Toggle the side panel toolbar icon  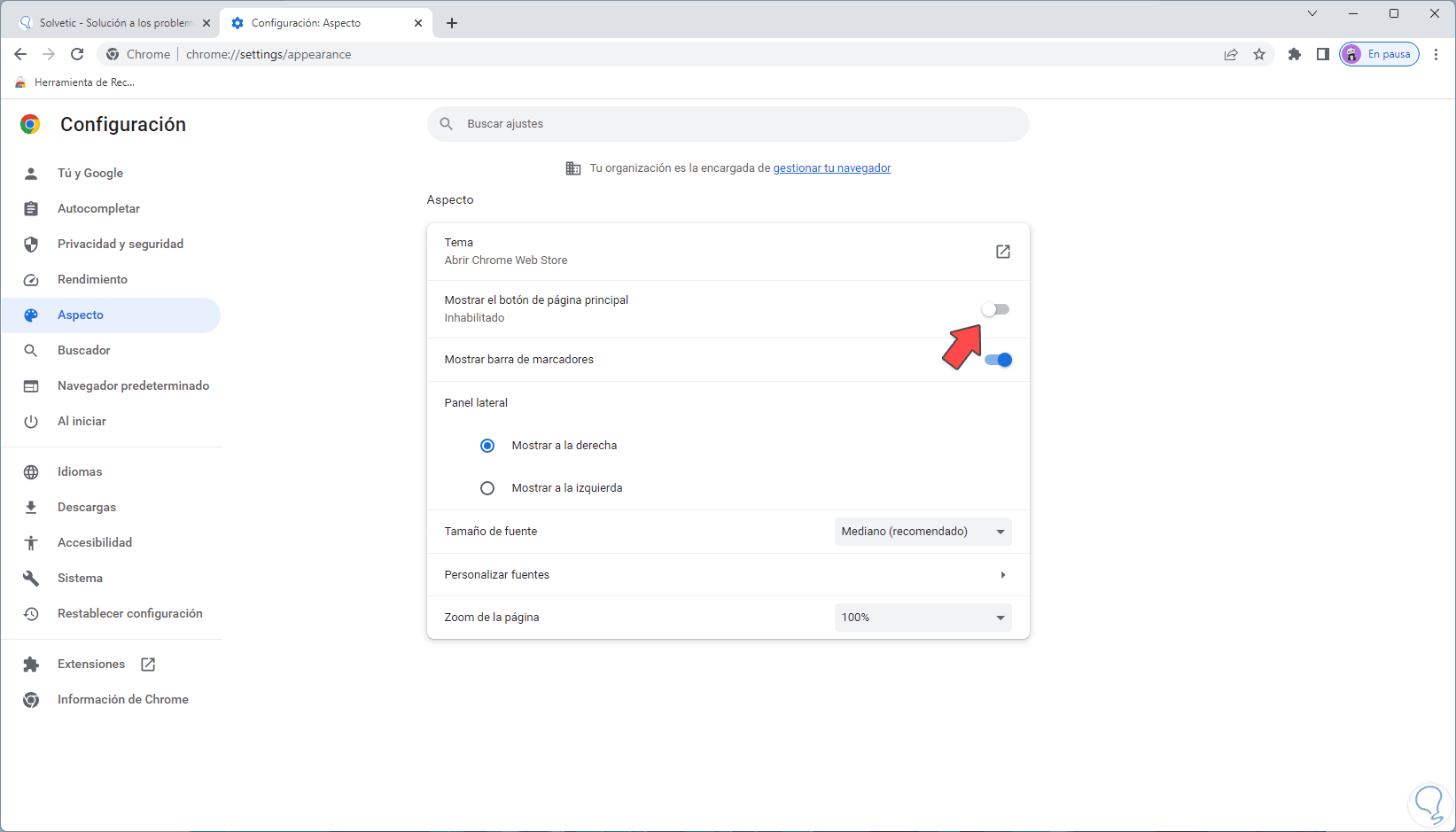1322,54
